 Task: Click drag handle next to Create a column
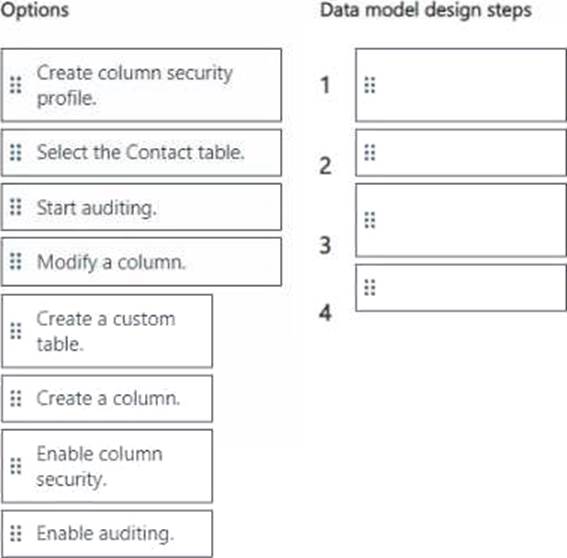tap(16, 399)
